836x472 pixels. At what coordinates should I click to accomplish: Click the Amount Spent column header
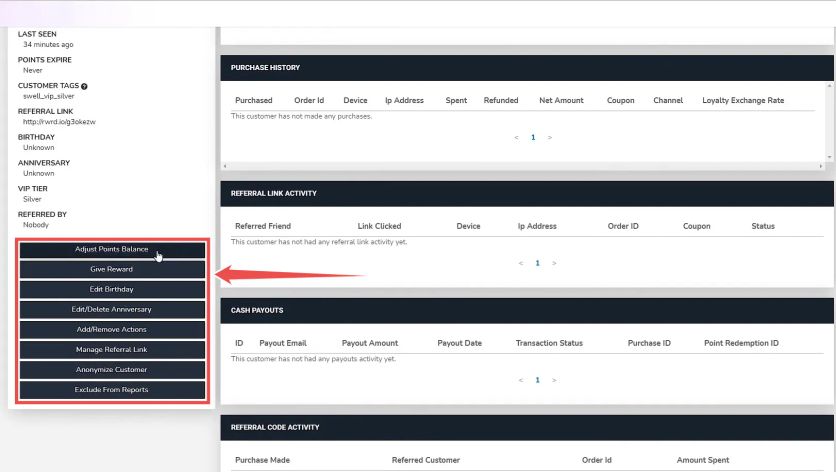(703, 460)
